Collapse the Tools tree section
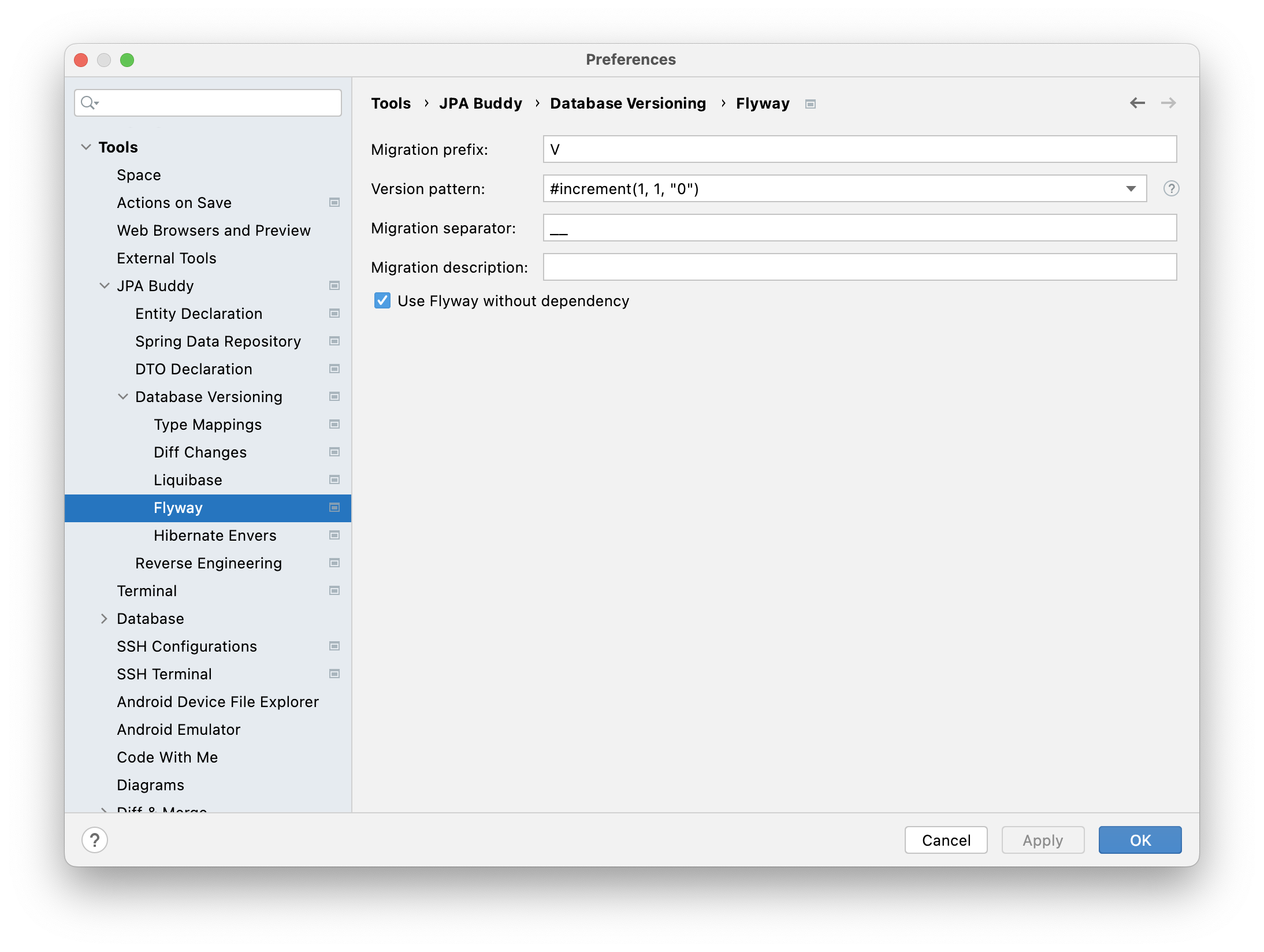Screen dimensions: 1264x952 (x=86, y=147)
